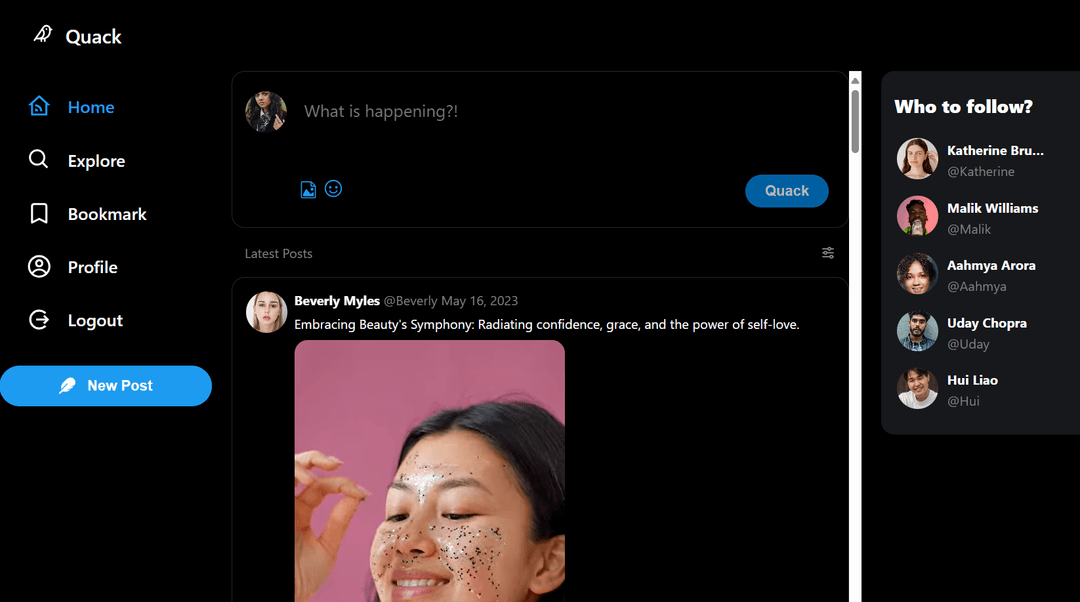The width and height of the screenshot is (1080, 602).
Task: Click the feed's vertical scrollbar thumb
Action: coord(855,120)
